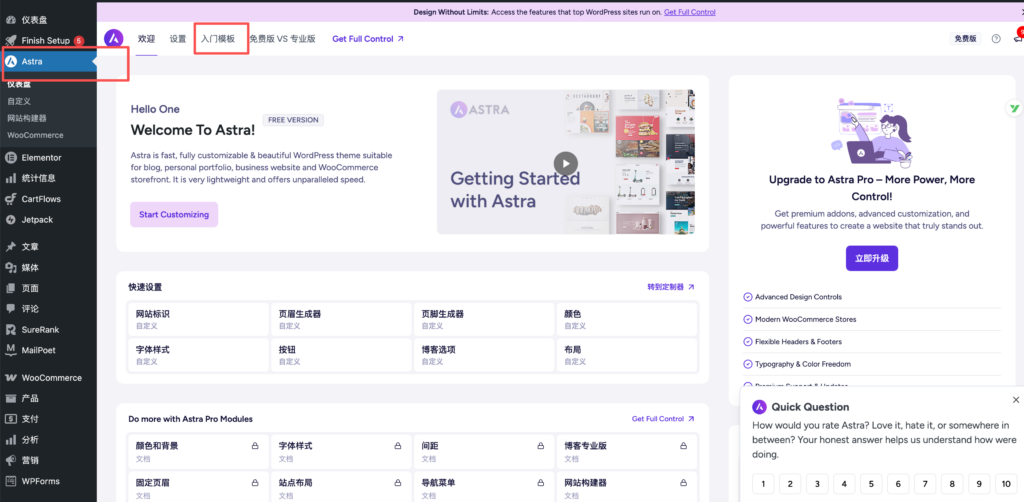Open the WPForms sidebar menu
This screenshot has height=502, width=1024.
click(41, 481)
